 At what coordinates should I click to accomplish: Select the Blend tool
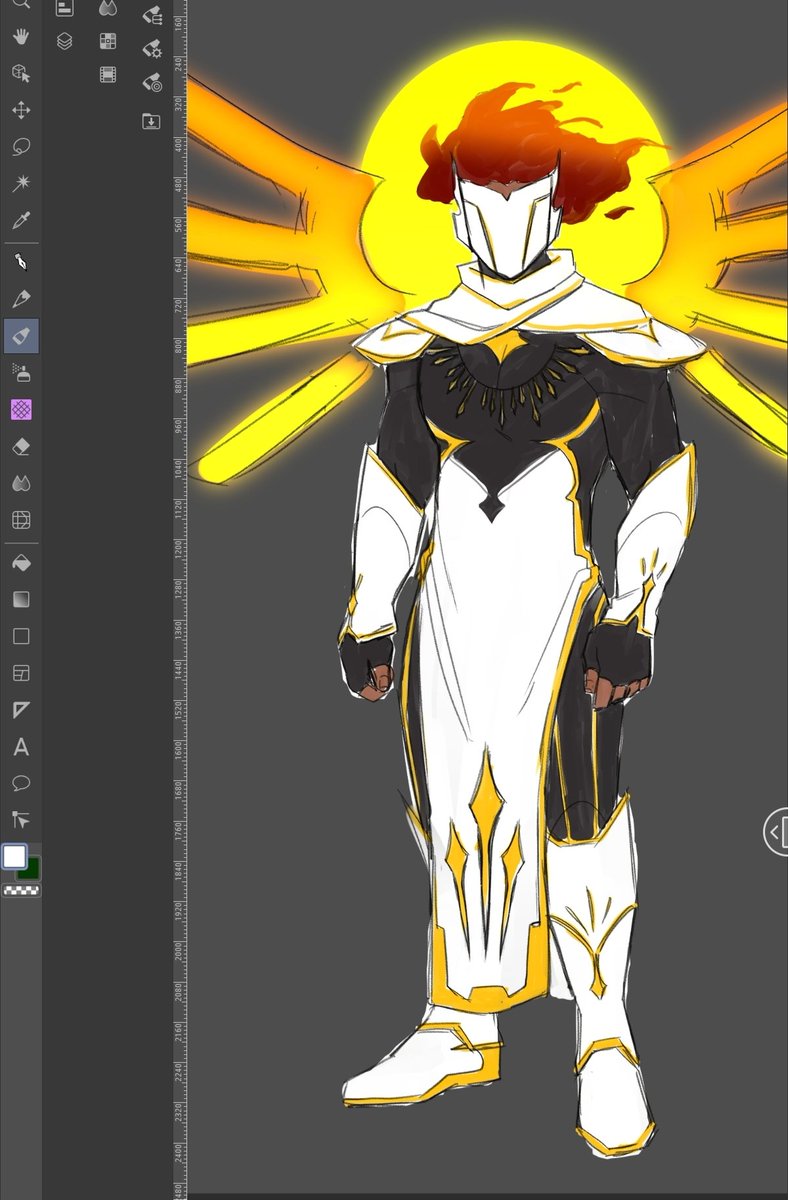coord(21,483)
